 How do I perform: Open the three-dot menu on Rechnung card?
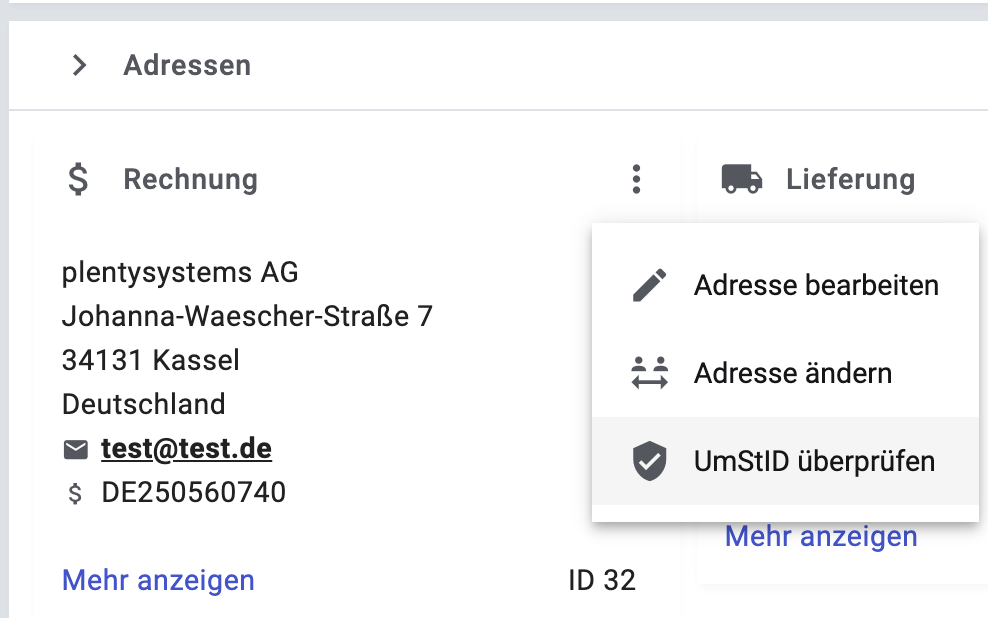pos(636,180)
